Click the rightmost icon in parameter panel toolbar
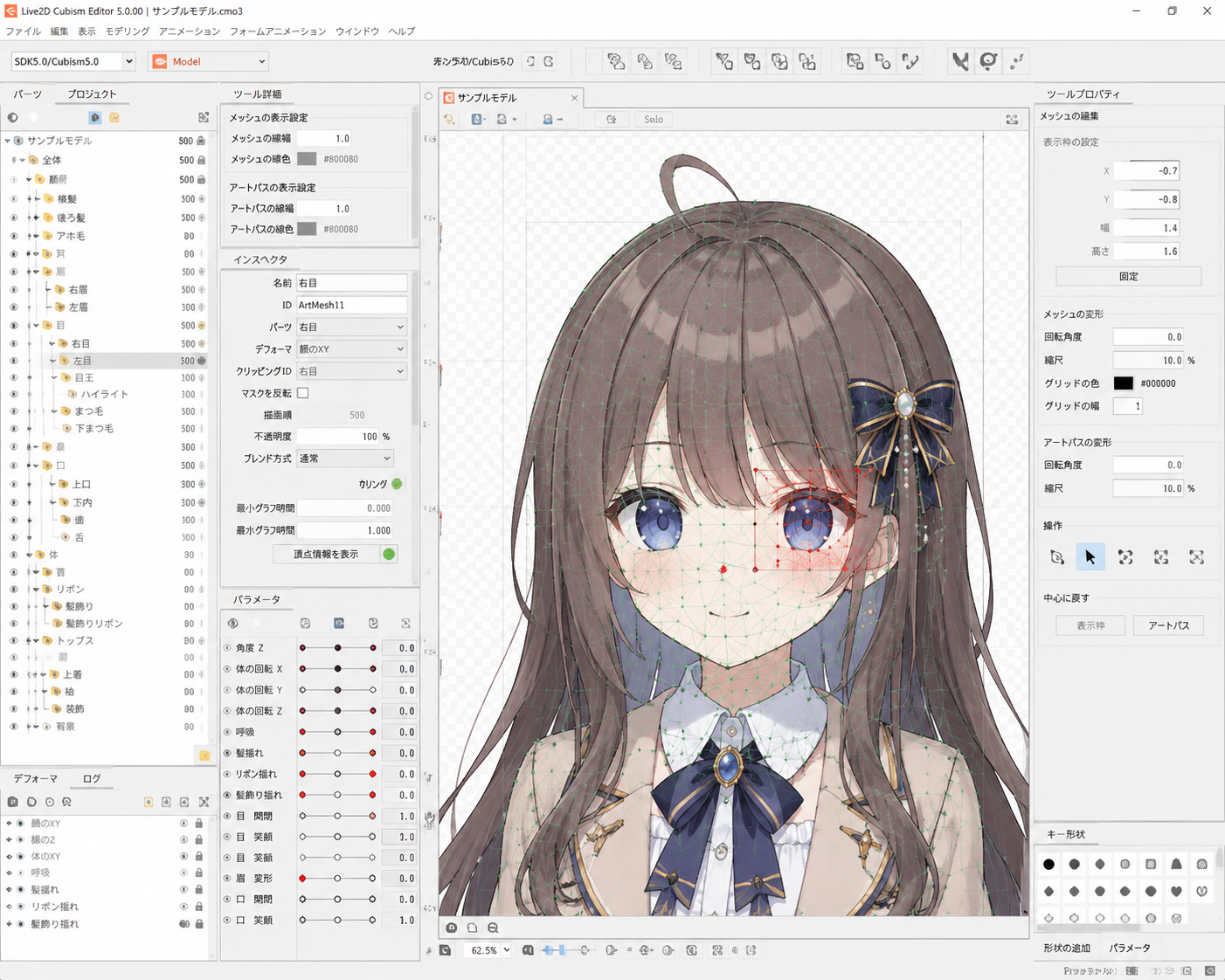 click(x=405, y=624)
